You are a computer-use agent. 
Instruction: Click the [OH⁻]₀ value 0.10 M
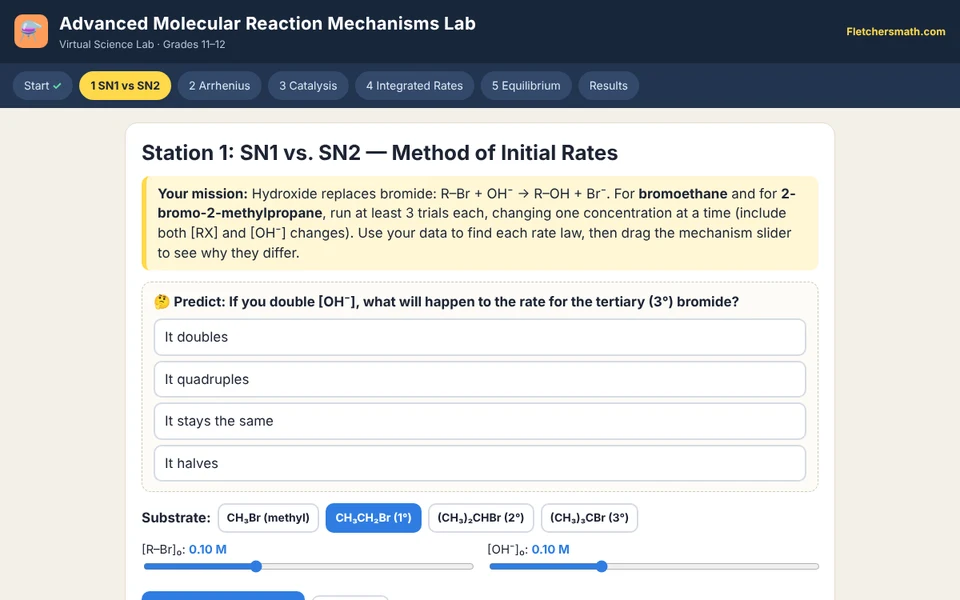coord(550,550)
